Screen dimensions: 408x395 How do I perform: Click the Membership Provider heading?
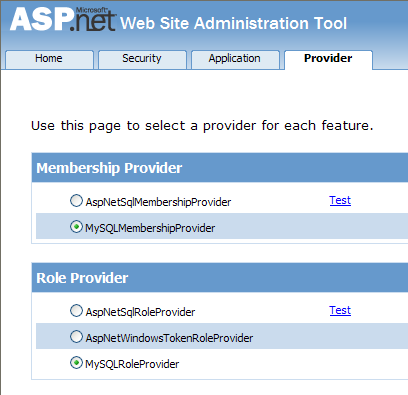pos(109,168)
